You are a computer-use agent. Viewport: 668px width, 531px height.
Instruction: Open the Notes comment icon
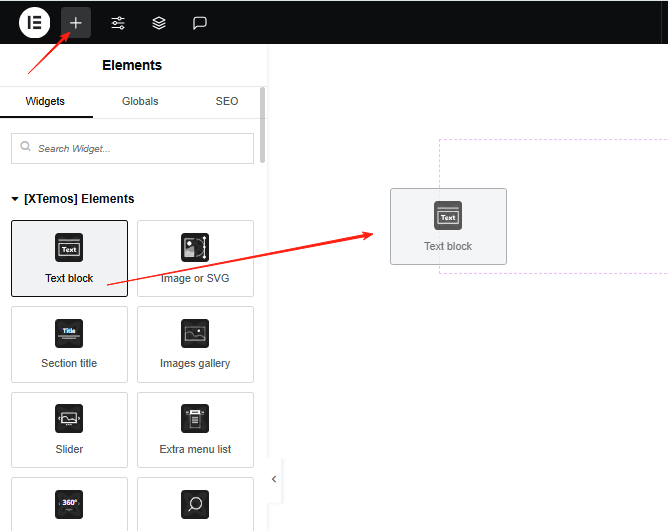(200, 22)
